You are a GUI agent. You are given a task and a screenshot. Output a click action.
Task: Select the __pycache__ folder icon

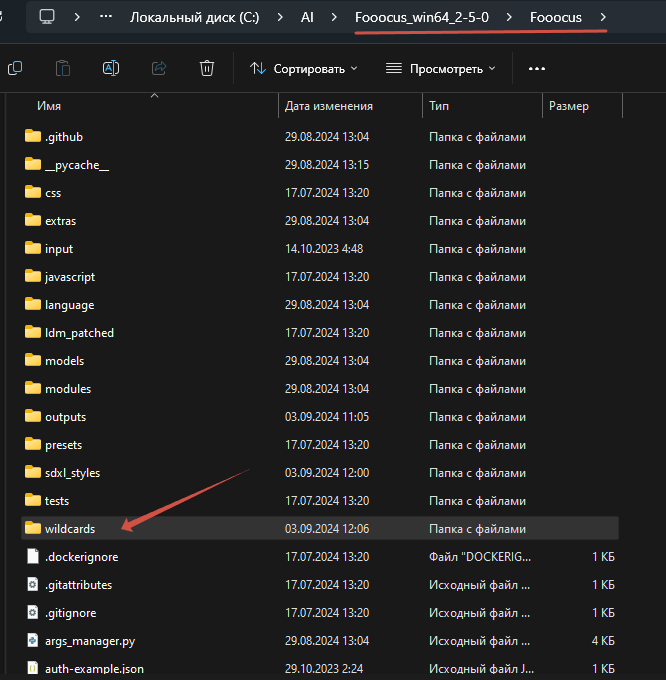[x=33, y=164]
